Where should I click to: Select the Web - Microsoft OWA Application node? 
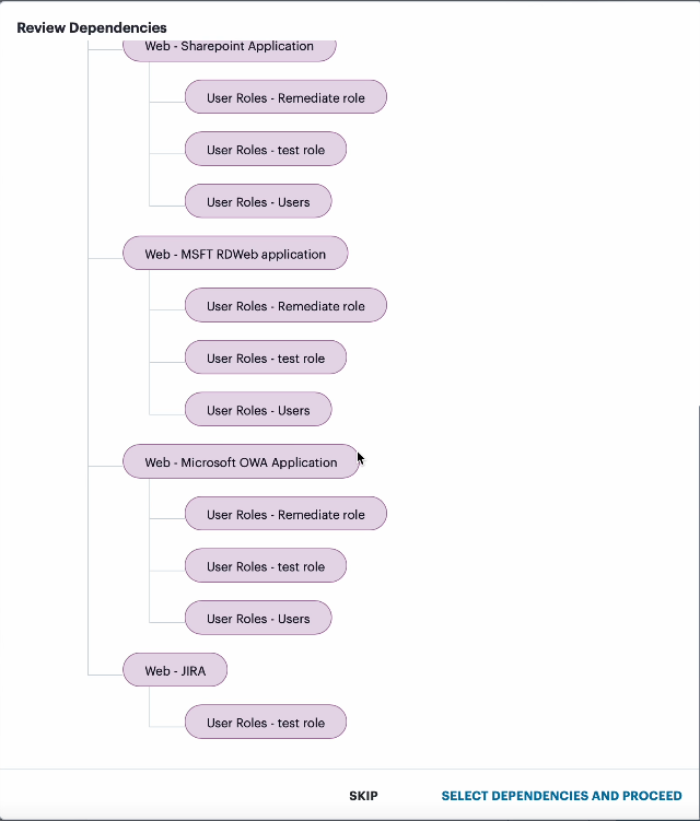pyautogui.click(x=240, y=462)
